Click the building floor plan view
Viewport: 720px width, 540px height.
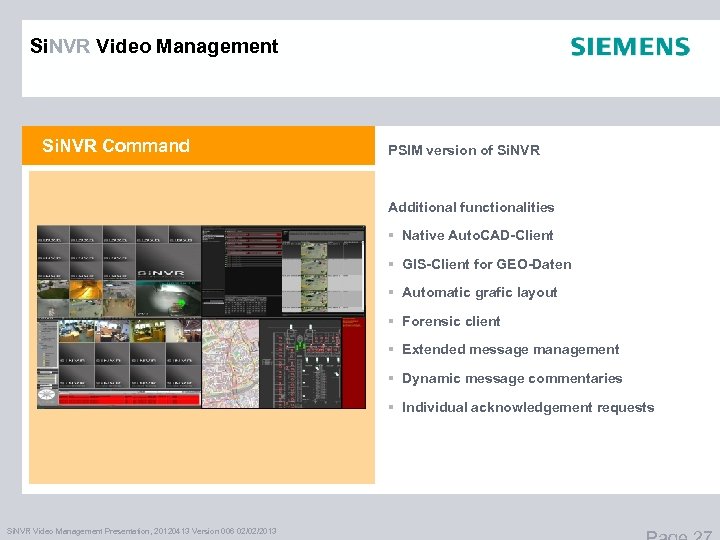[x=301, y=364]
